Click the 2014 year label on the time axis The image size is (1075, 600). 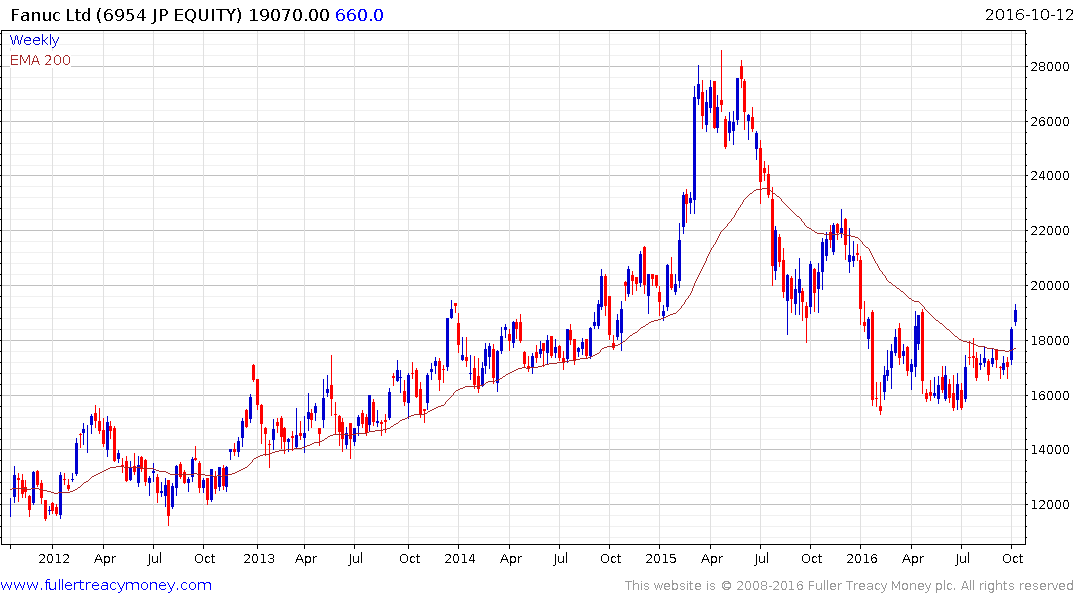pyautogui.click(x=459, y=558)
